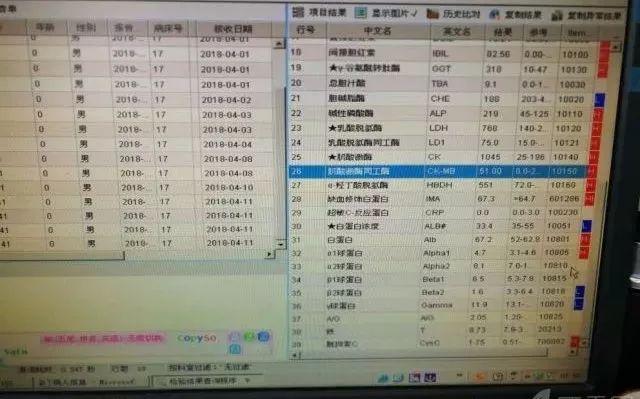Select the GGT result row
The width and height of the screenshot is (640, 399).
[x=443, y=69]
